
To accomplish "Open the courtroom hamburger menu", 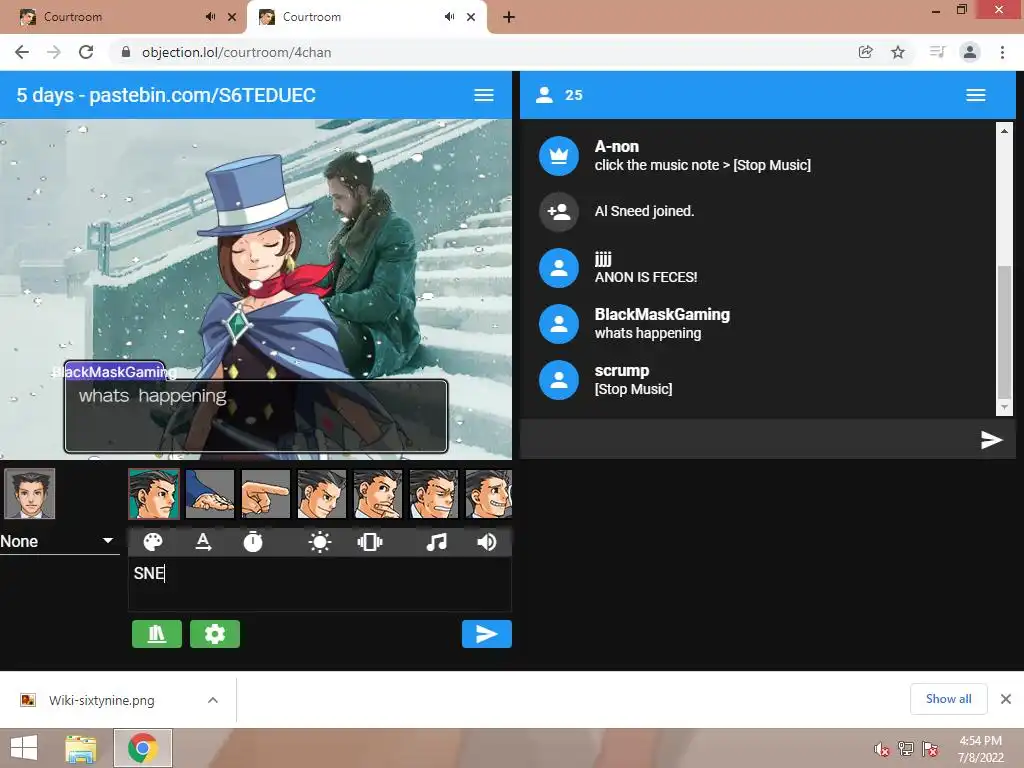I will 484,95.
